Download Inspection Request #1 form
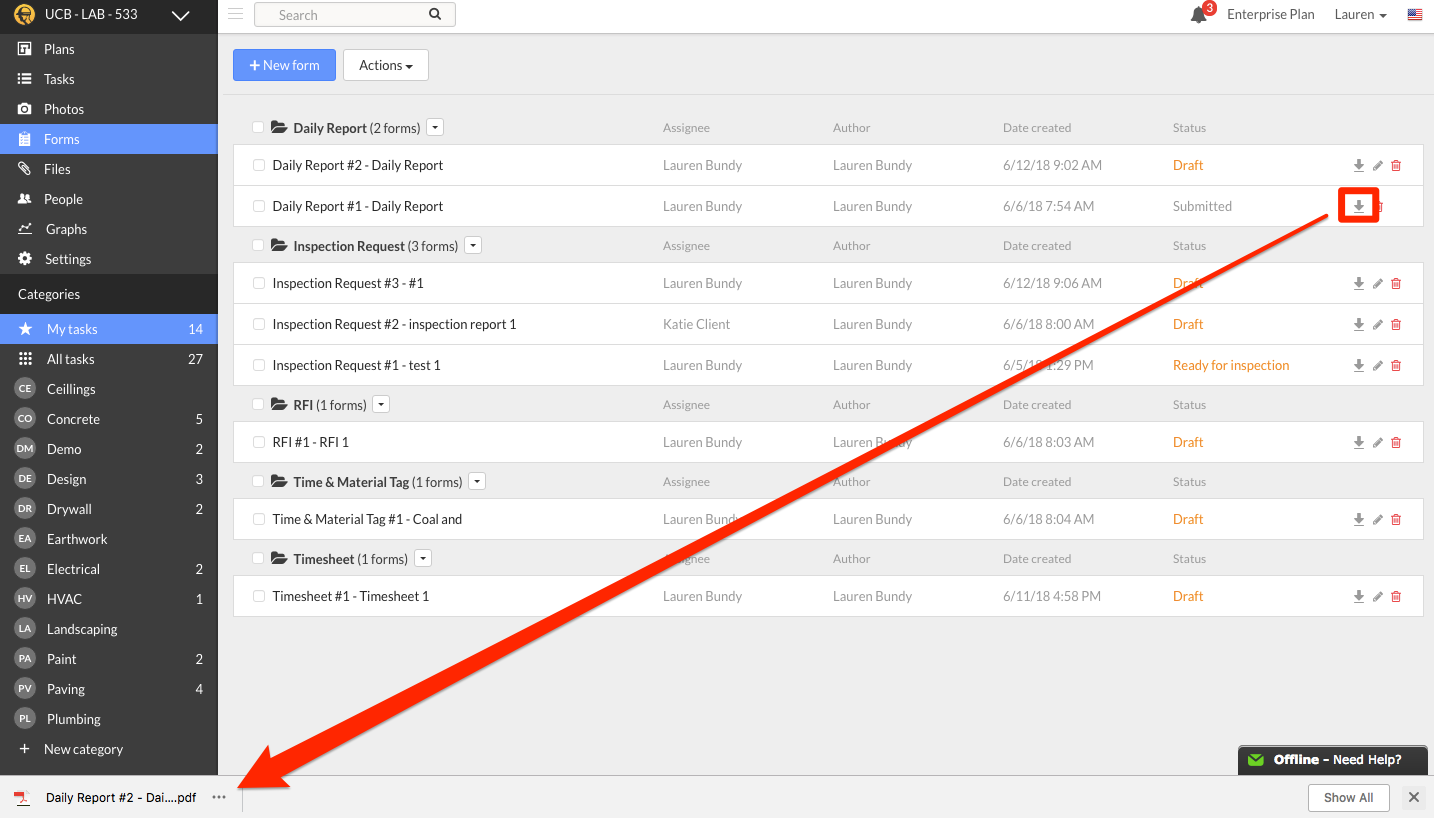This screenshot has height=818, width=1434. coord(1359,366)
